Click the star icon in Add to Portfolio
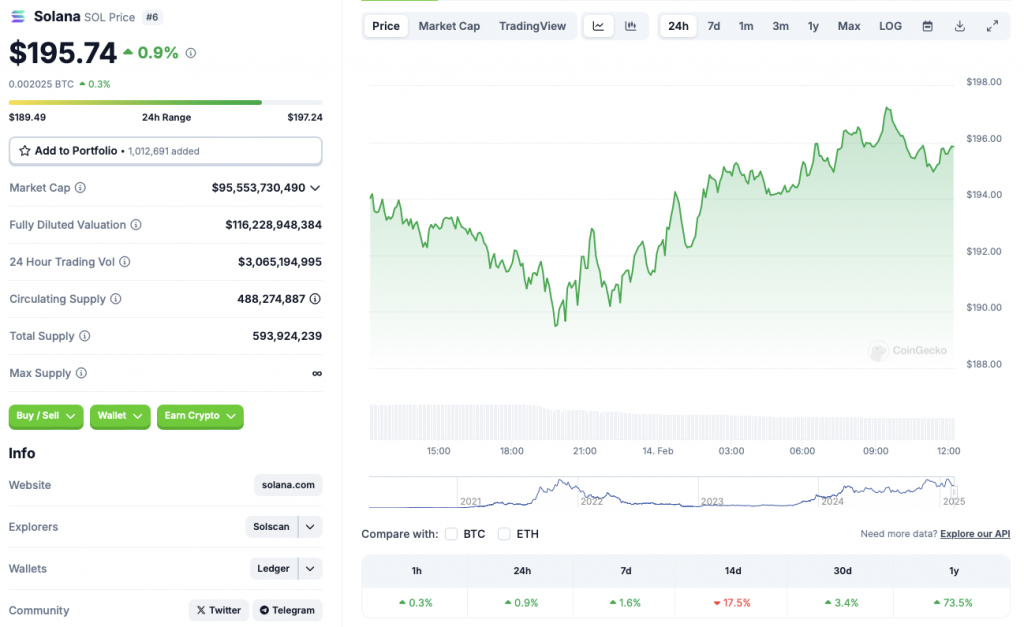Viewport: 1024px width, 627px height. [25, 151]
